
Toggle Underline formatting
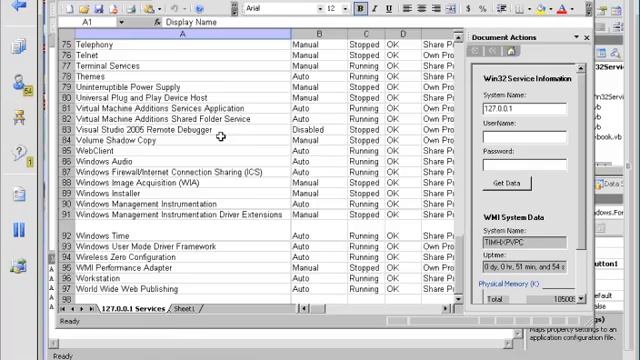click(x=389, y=9)
